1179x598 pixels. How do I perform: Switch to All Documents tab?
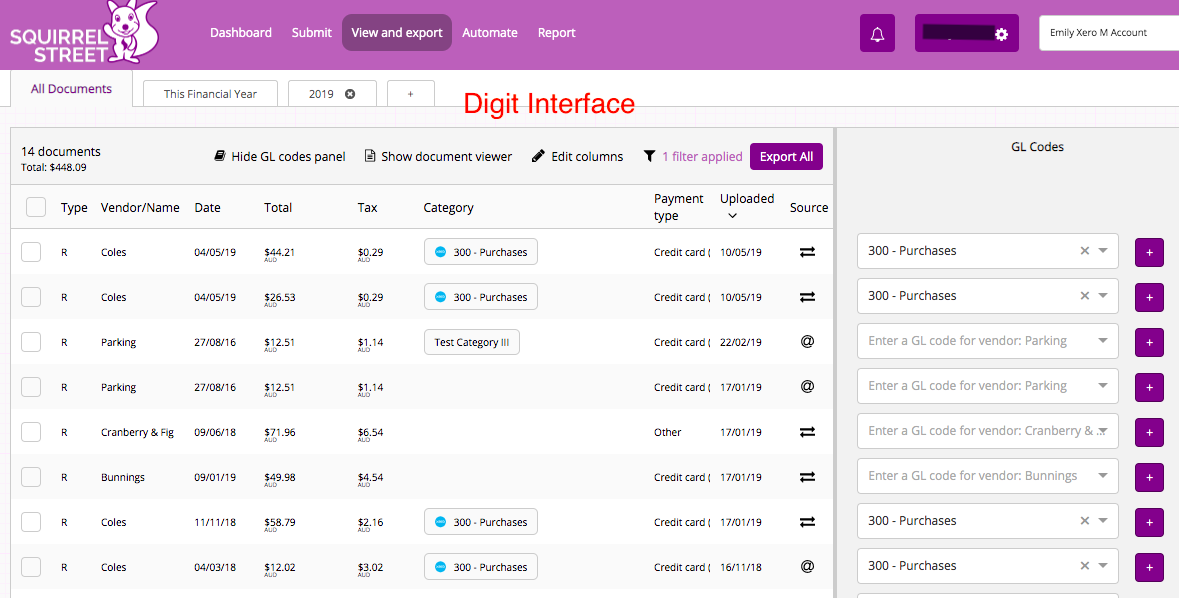[71, 89]
